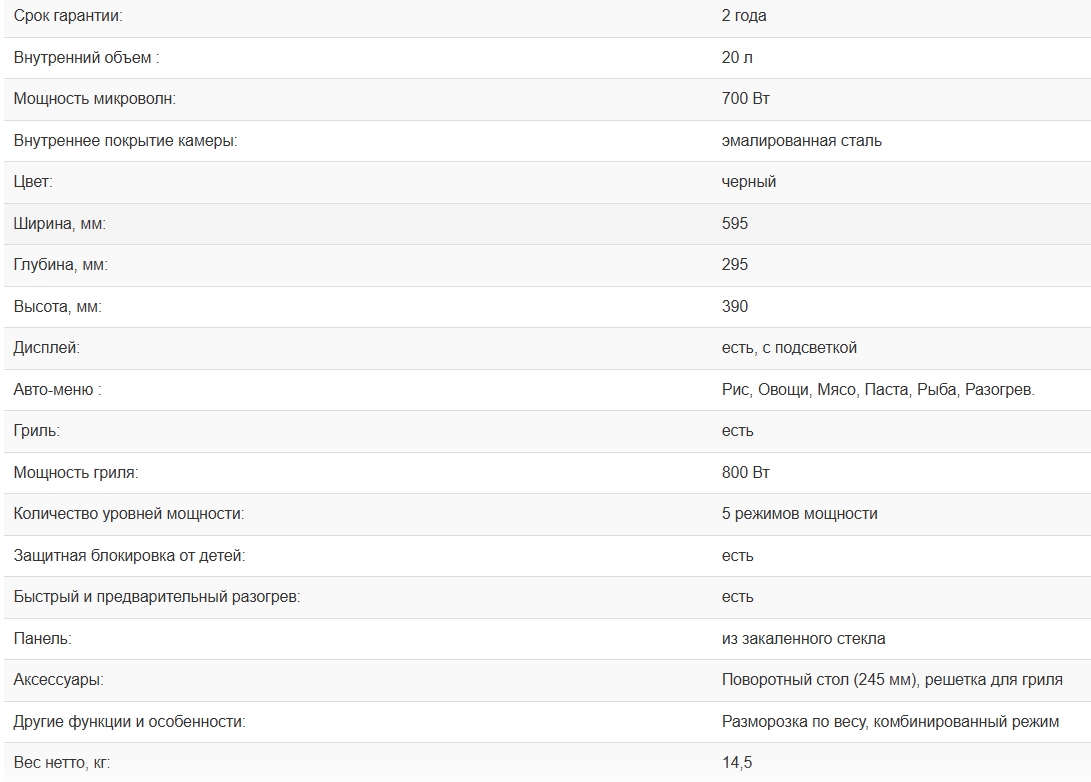Click 'Разморозка по весу' features value
The image size is (1091, 782).
[793, 721]
